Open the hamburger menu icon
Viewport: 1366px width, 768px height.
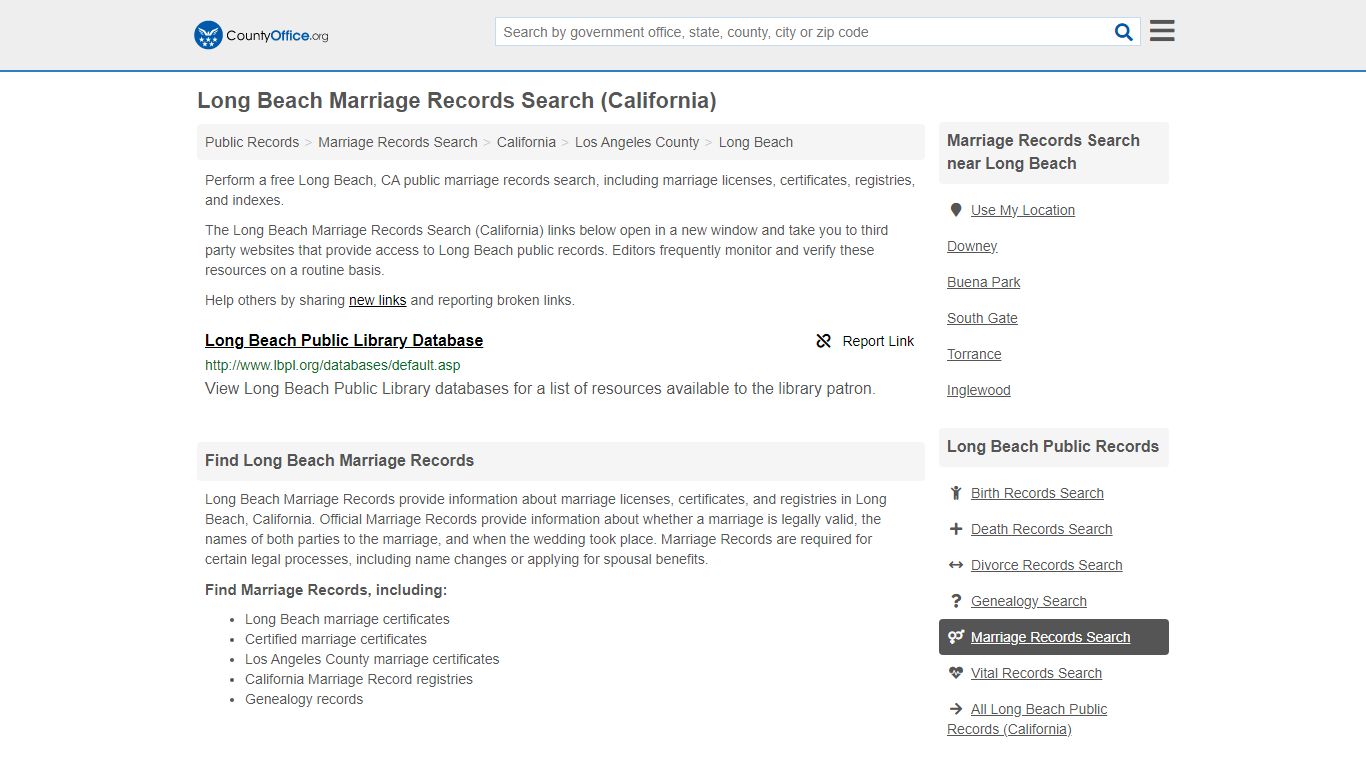(x=1162, y=31)
